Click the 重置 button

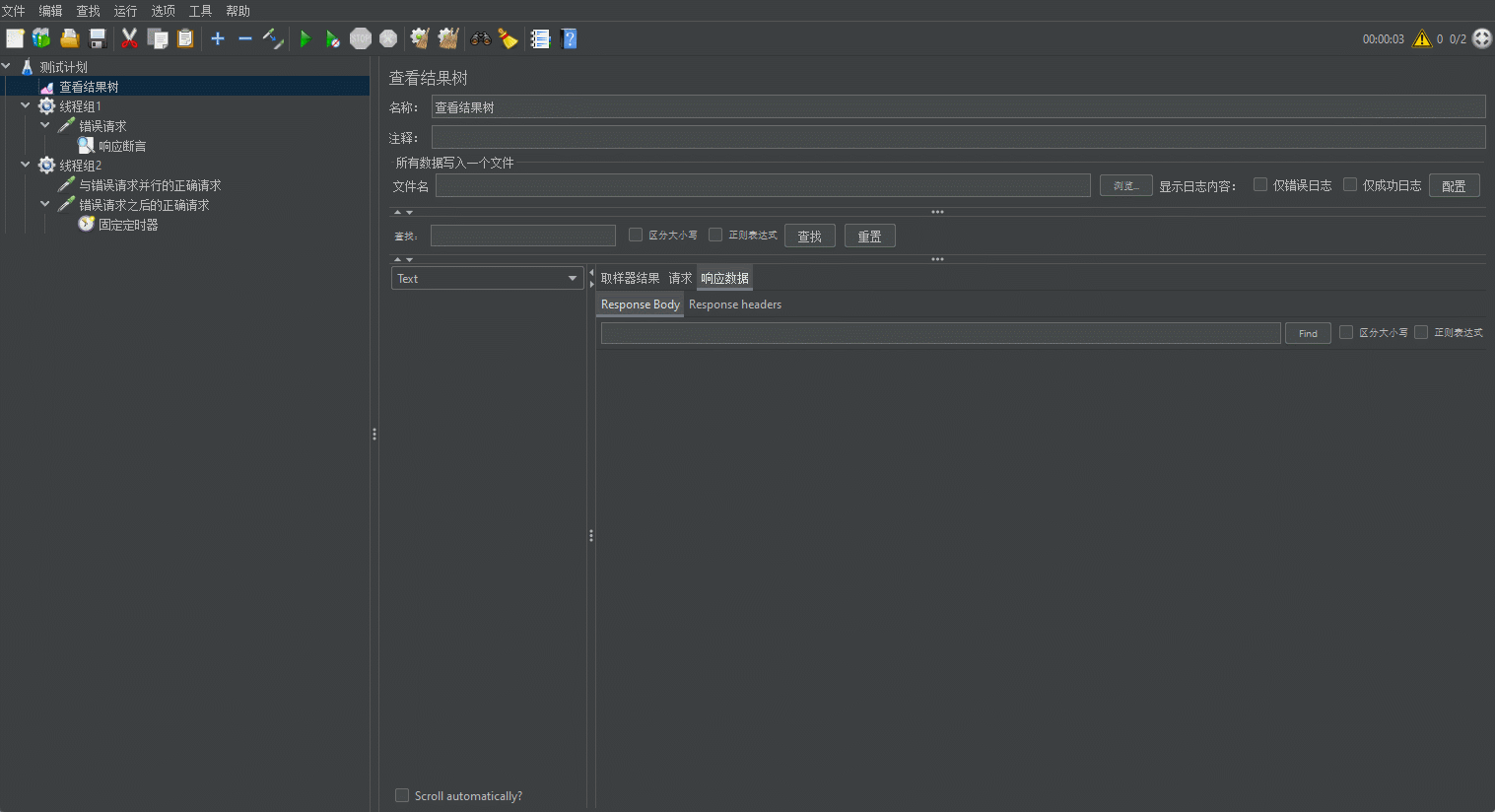[x=869, y=237]
